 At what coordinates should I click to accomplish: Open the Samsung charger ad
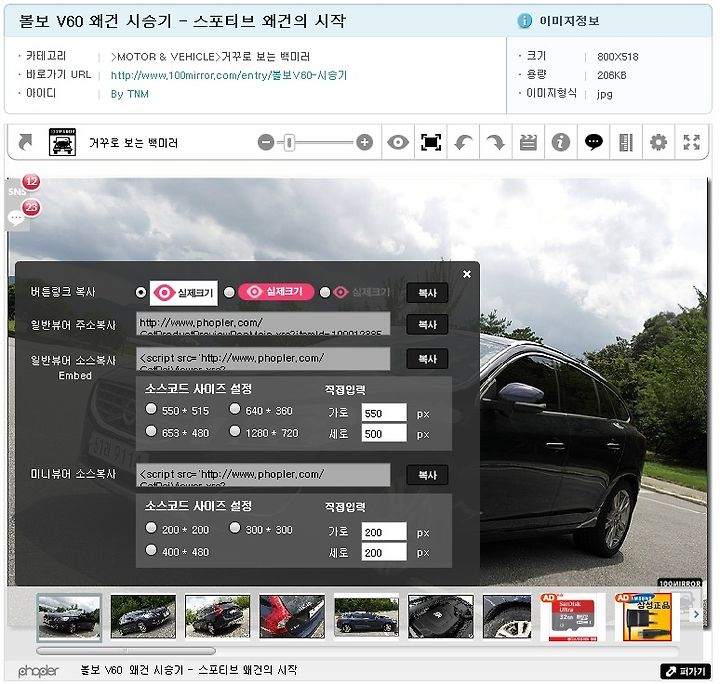point(647,617)
